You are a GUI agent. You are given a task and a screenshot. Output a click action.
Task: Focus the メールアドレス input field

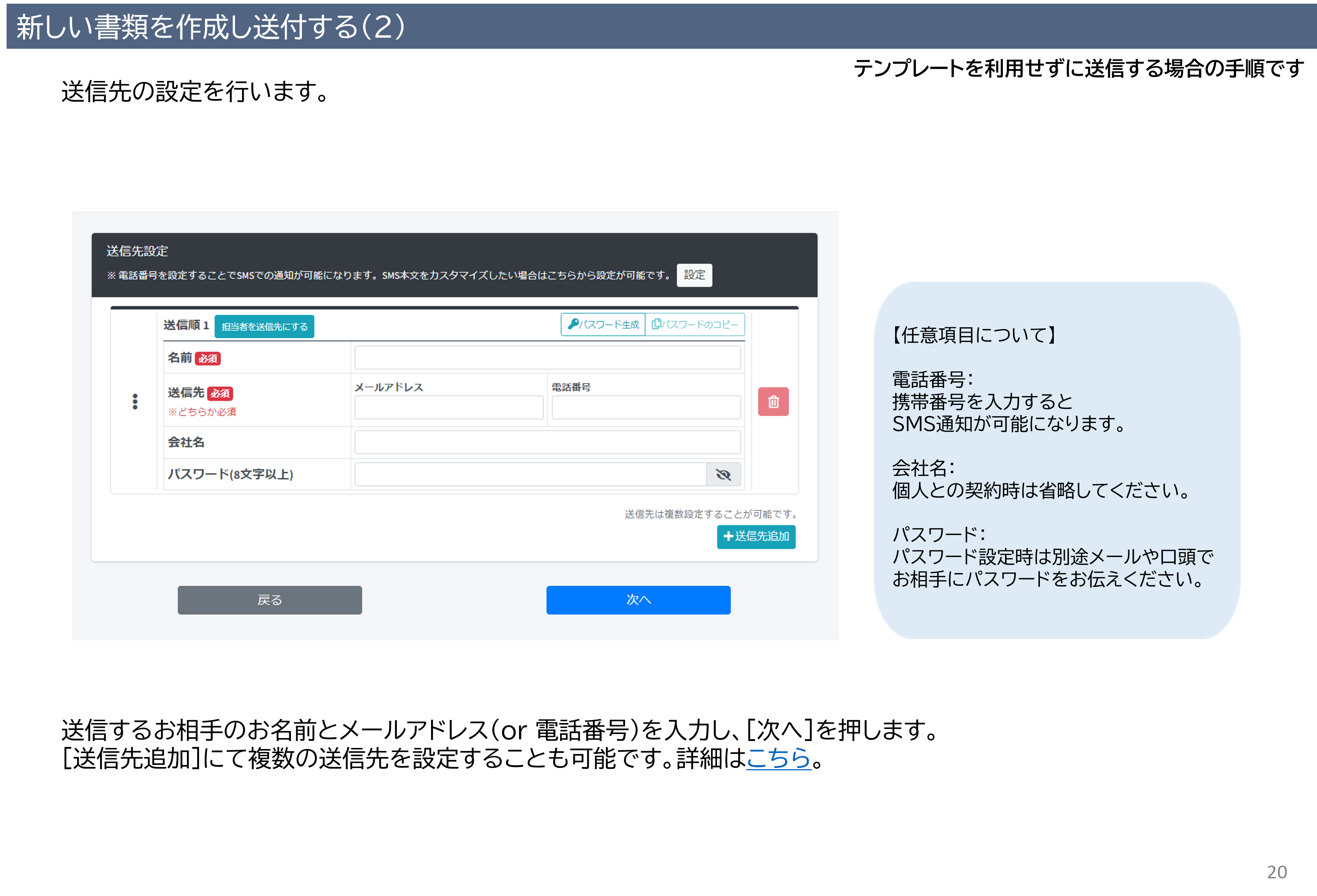[x=449, y=408]
